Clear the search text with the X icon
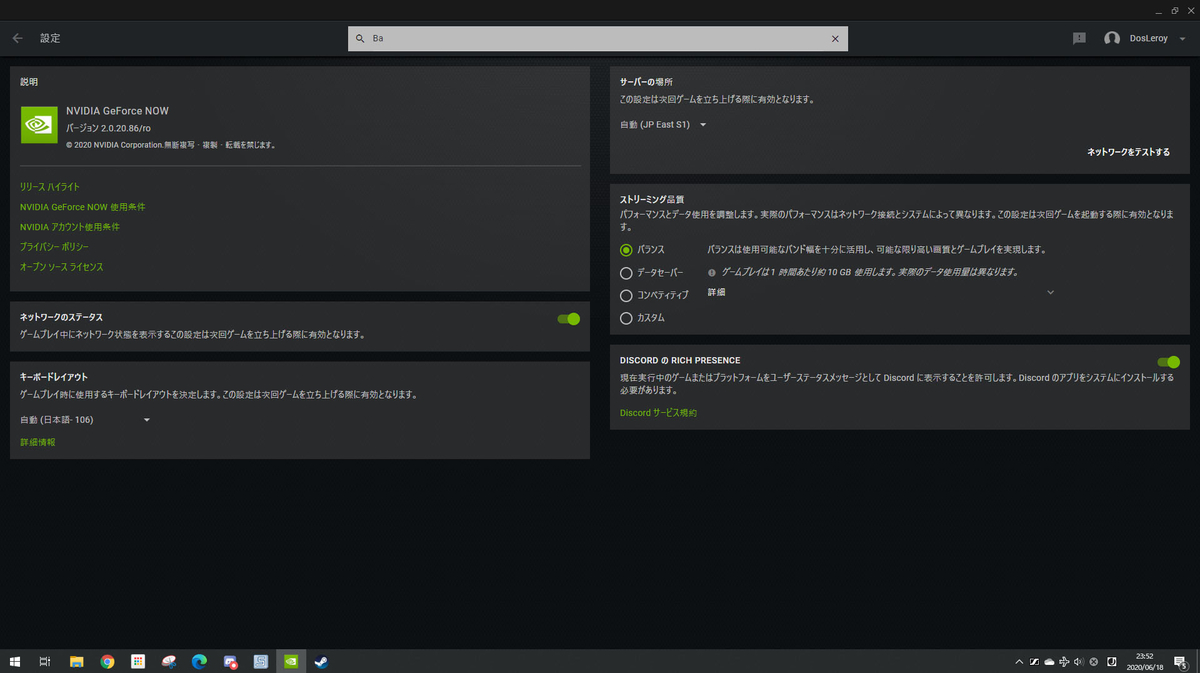The width and height of the screenshot is (1200, 673). click(836, 38)
